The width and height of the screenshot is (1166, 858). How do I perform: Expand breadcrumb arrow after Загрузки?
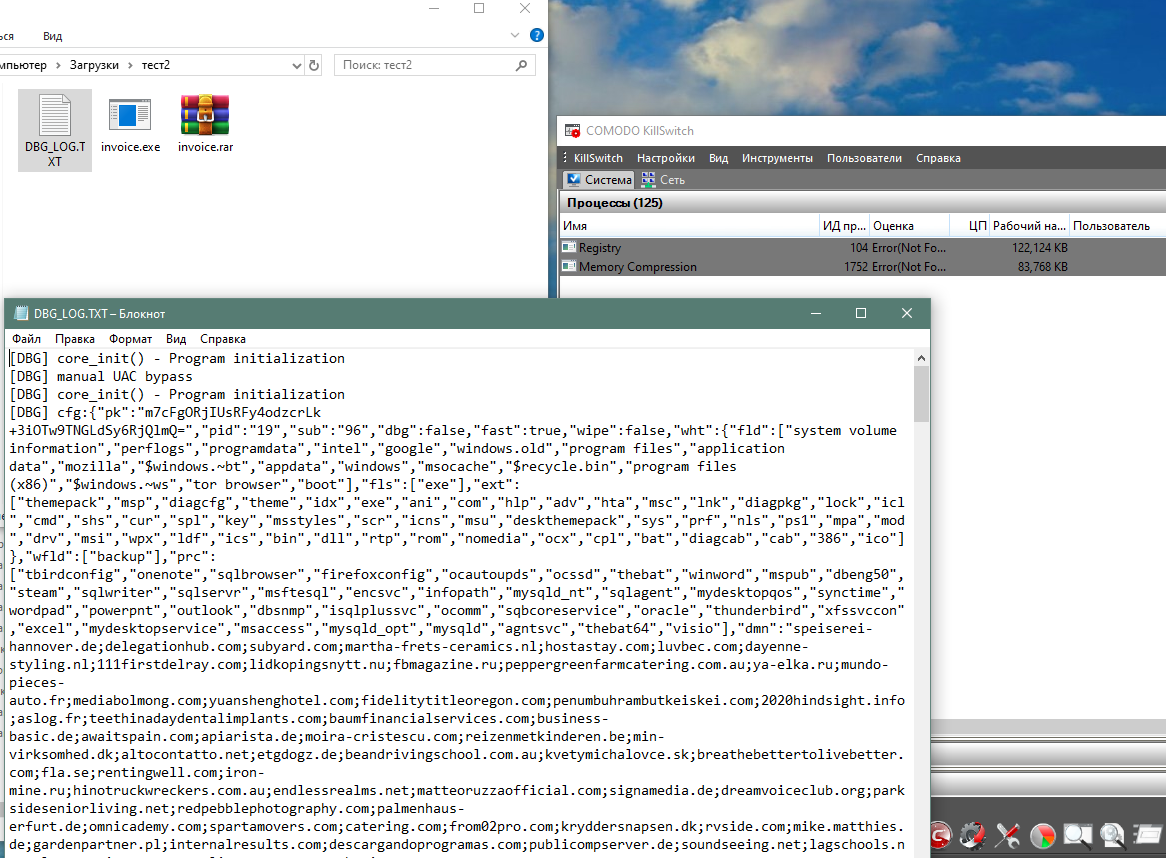130,65
